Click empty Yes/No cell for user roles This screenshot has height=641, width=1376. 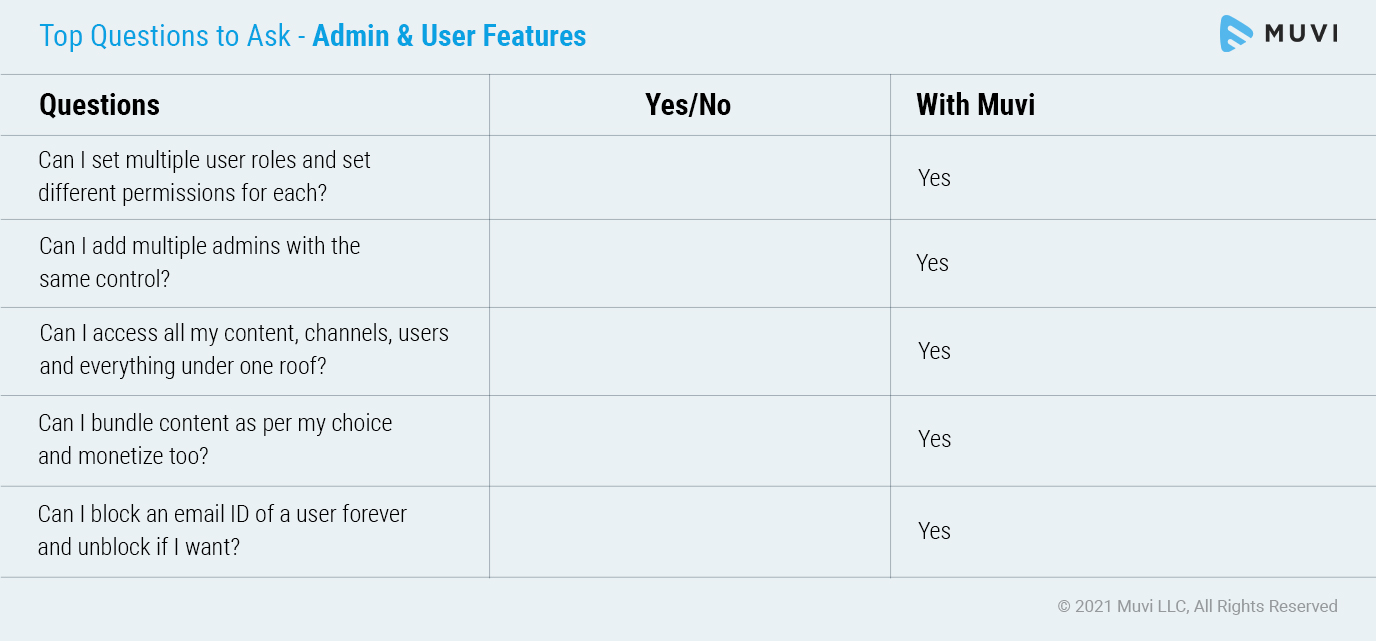tap(690, 177)
